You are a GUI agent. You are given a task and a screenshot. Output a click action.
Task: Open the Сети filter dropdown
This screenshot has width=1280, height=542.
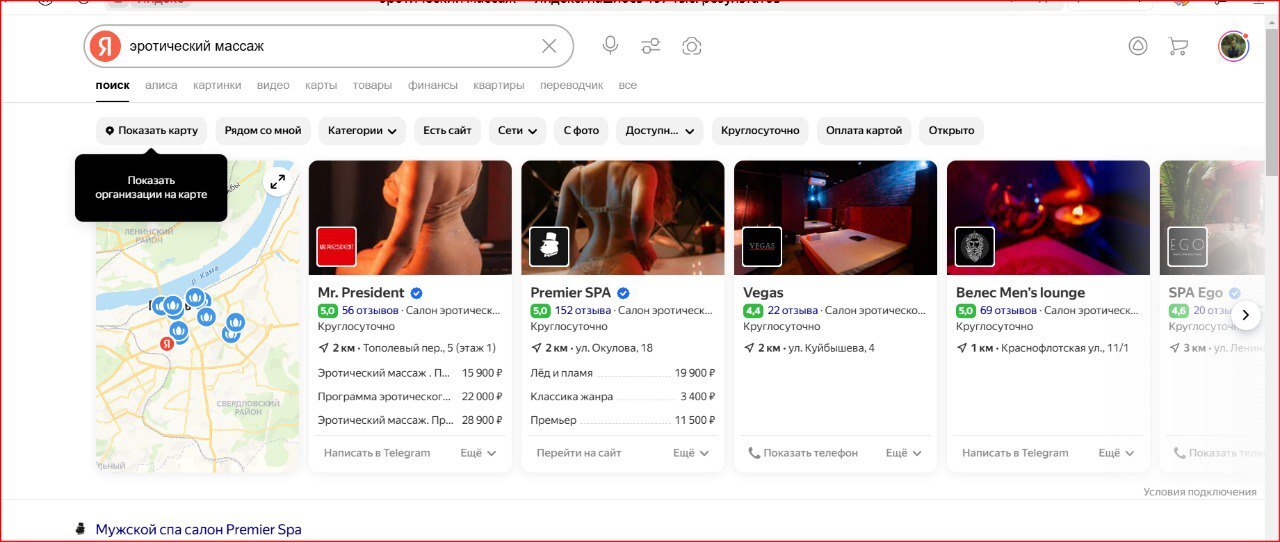tap(517, 130)
